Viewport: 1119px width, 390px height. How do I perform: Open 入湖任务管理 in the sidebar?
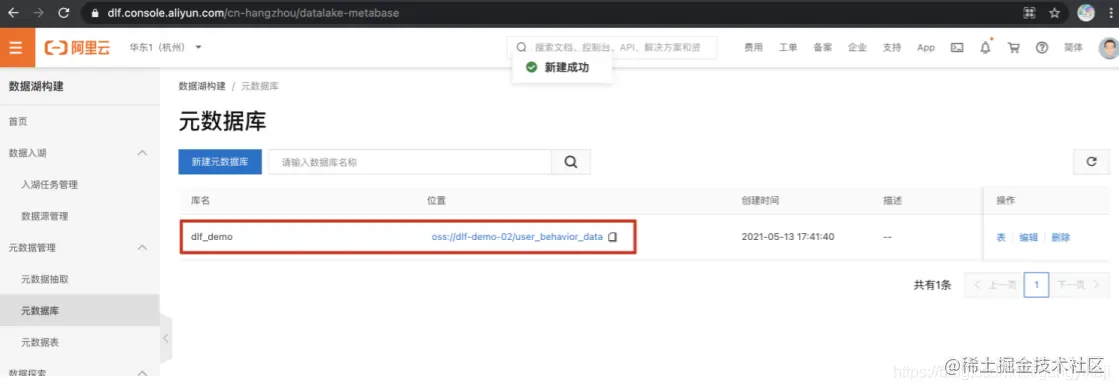49,184
